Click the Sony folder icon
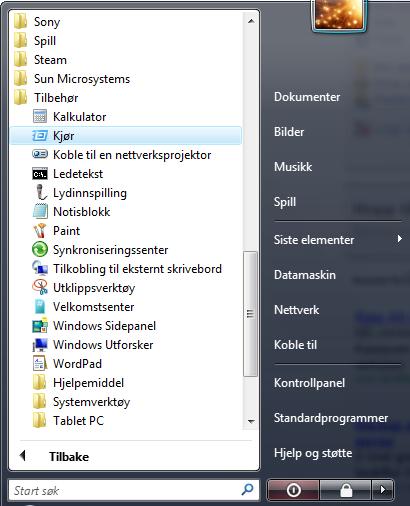Image resolution: width=410 pixels, height=506 pixels. pyautogui.click(x=21, y=22)
